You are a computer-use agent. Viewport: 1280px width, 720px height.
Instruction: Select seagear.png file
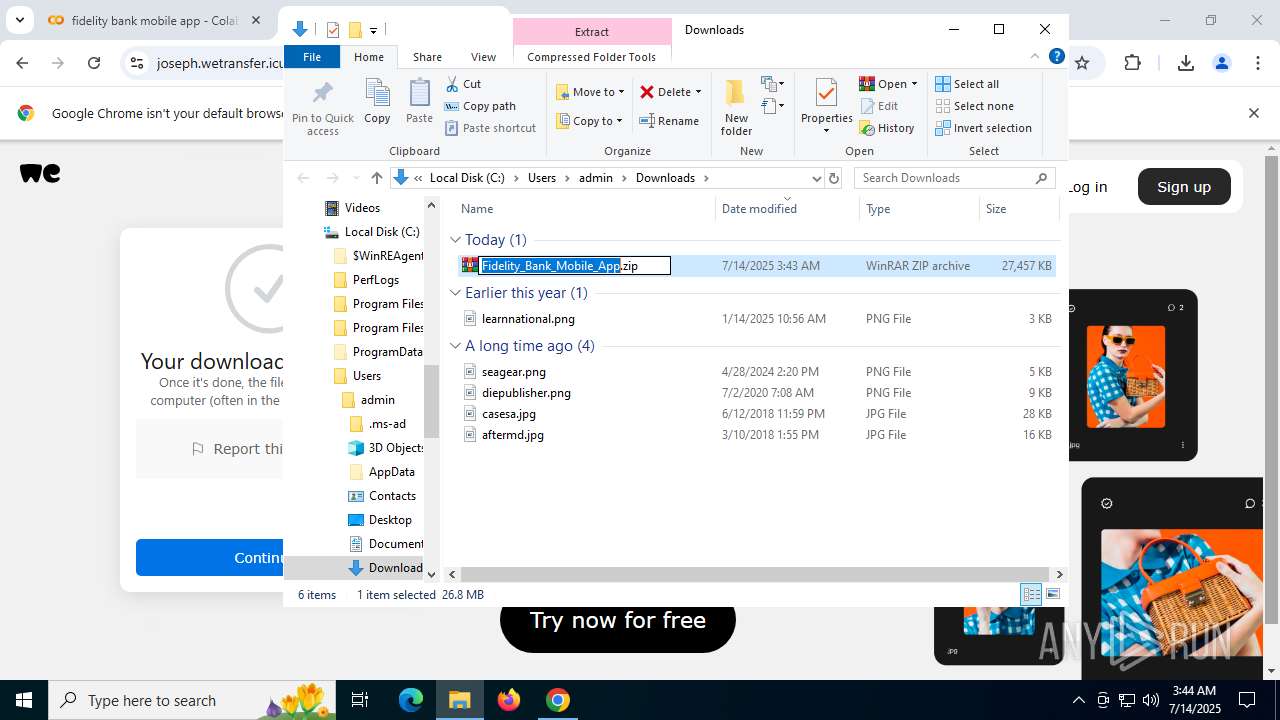514,372
